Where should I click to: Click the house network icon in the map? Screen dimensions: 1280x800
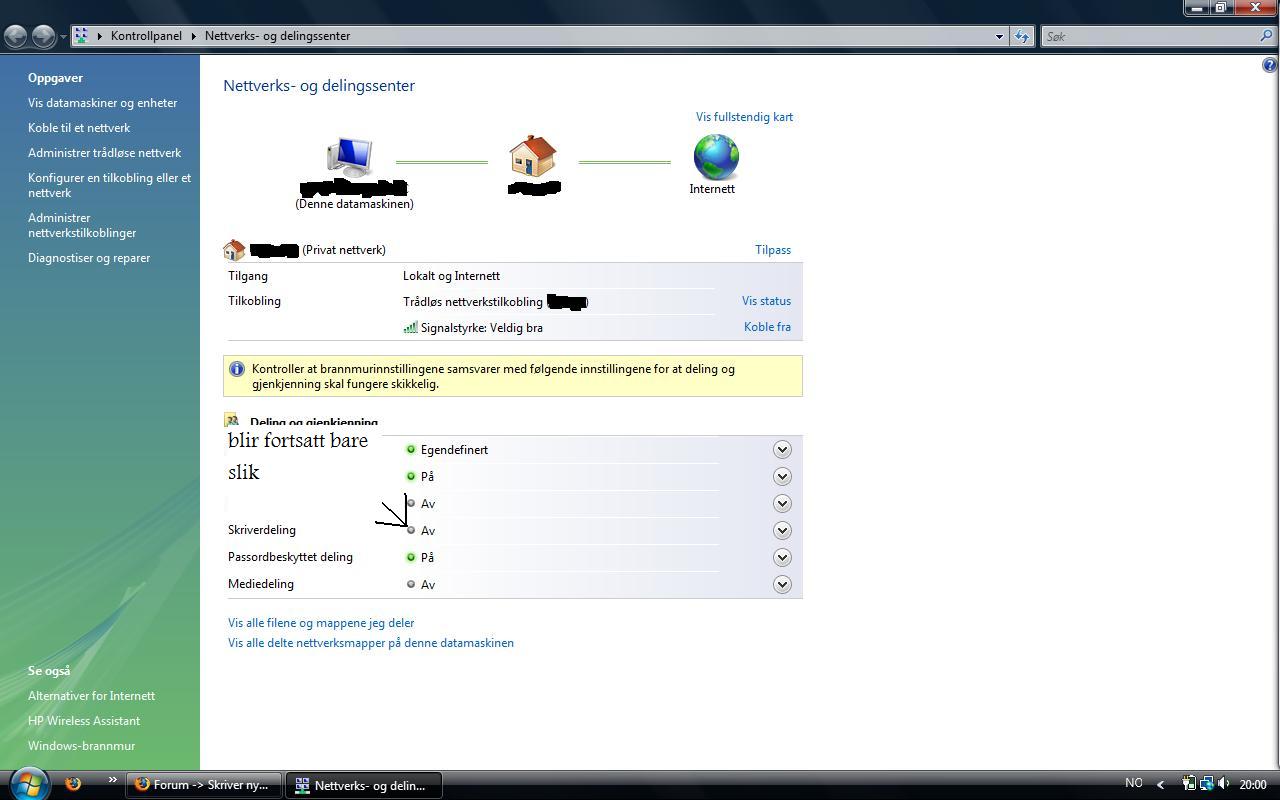(x=533, y=158)
